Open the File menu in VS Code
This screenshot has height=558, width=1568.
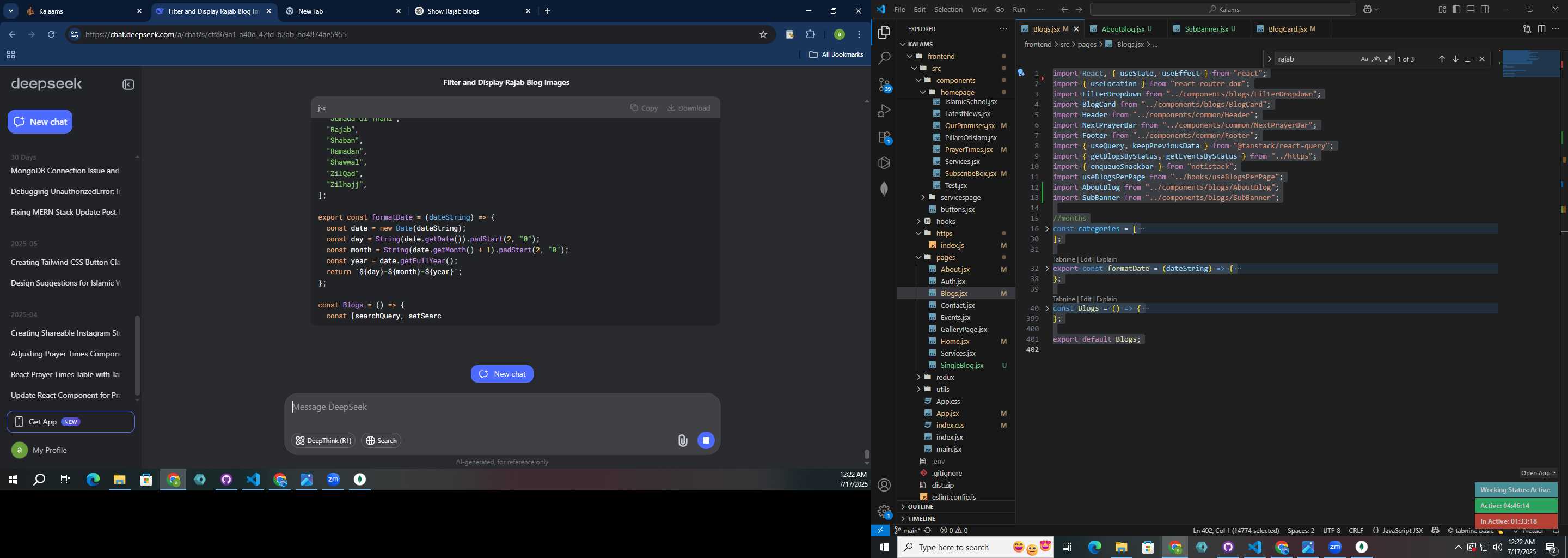899,10
